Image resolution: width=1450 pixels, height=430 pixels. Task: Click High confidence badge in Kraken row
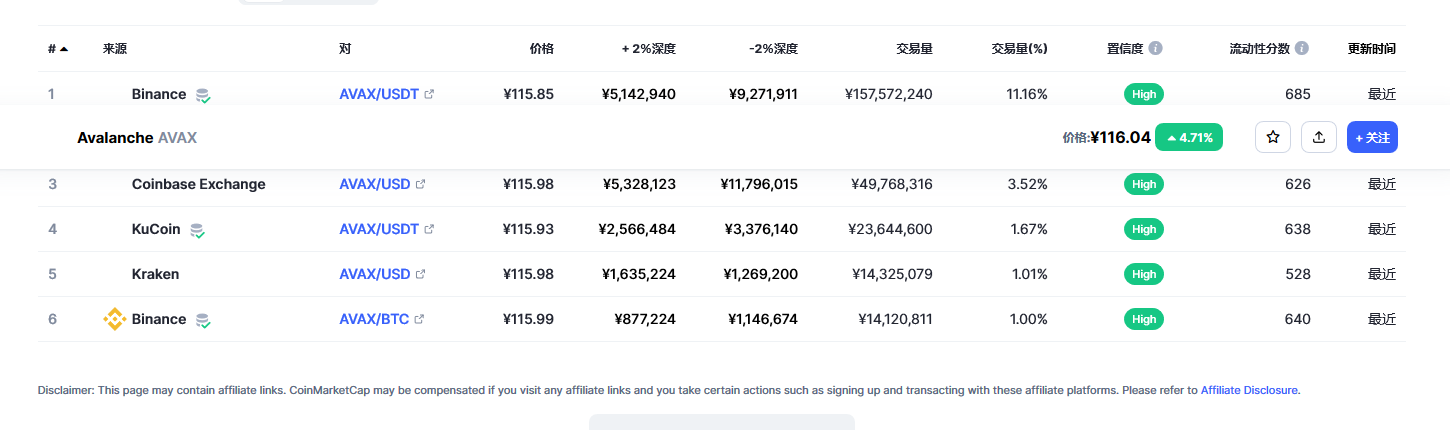[1144, 274]
